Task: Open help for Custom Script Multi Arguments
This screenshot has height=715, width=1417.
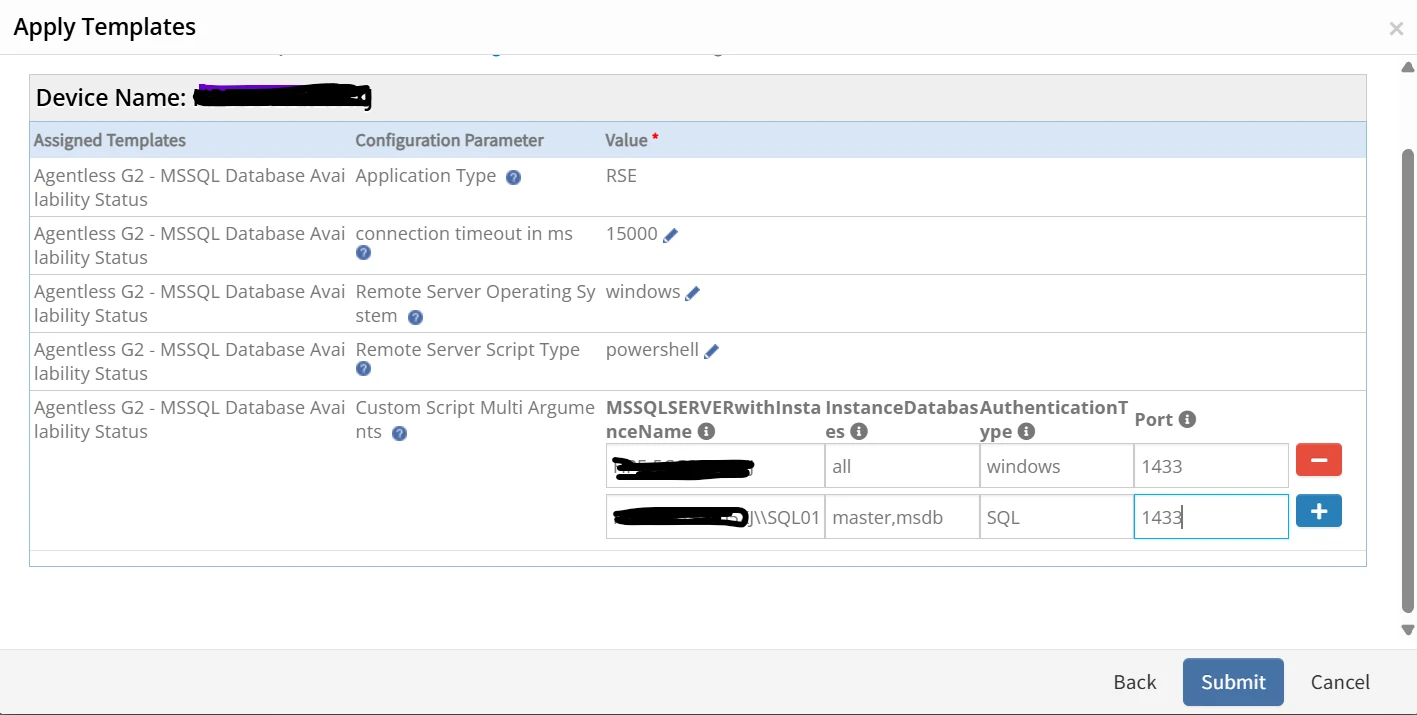Action: pyautogui.click(x=399, y=434)
